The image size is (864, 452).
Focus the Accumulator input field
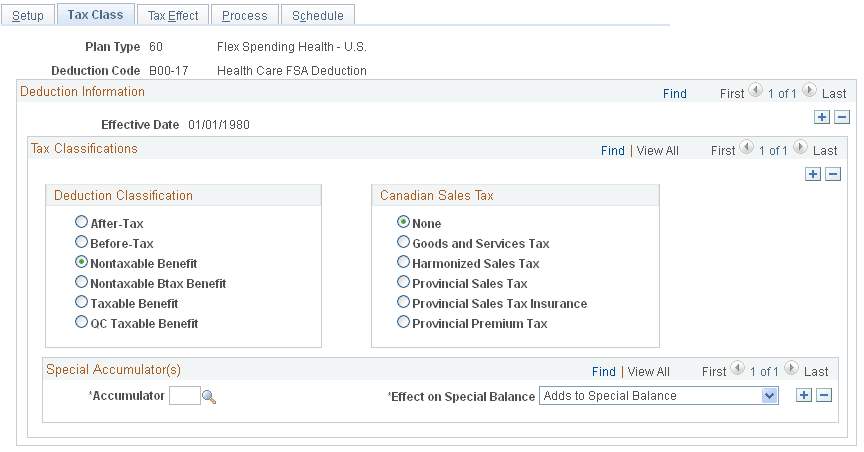point(184,396)
